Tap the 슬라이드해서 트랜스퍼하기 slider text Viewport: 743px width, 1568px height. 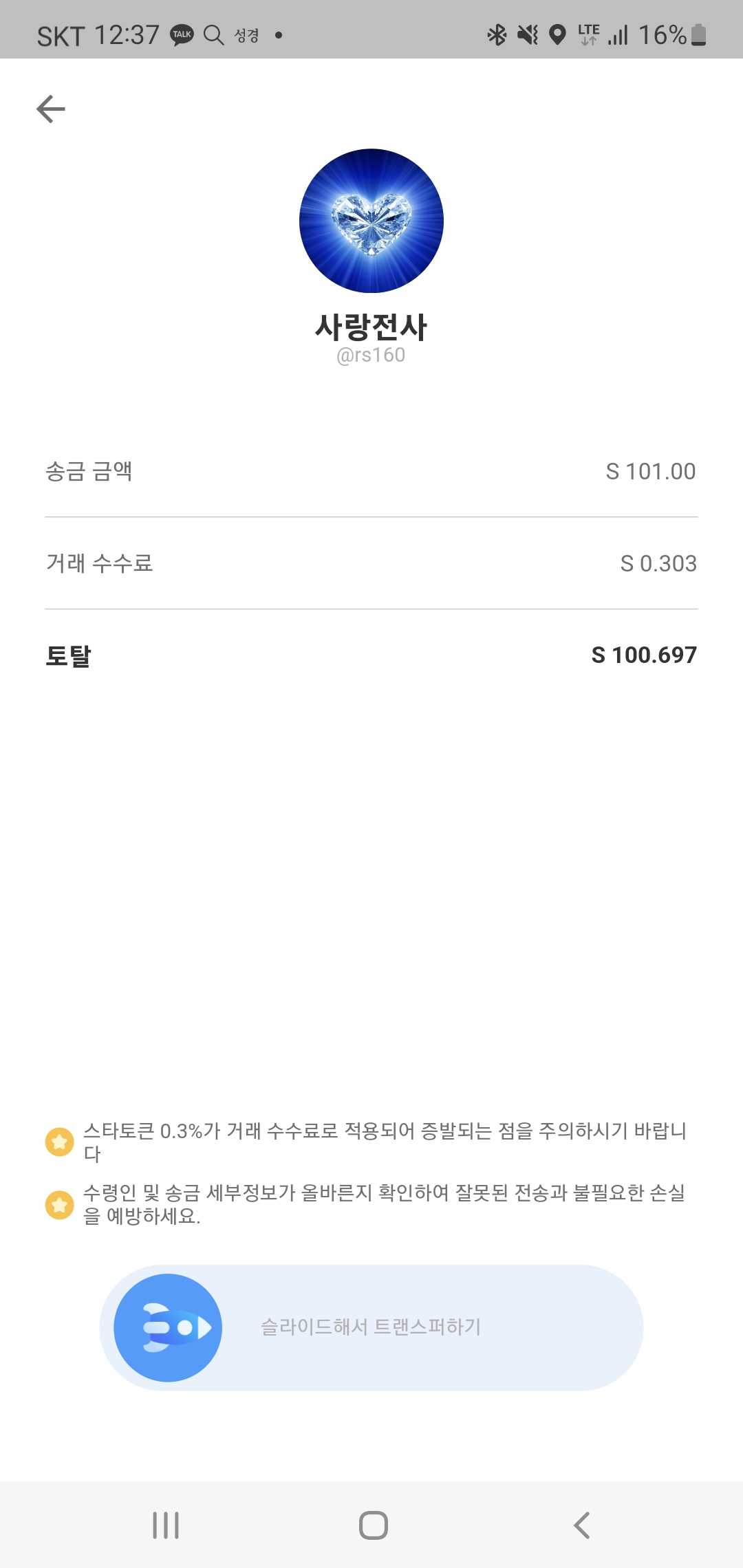click(x=371, y=1327)
